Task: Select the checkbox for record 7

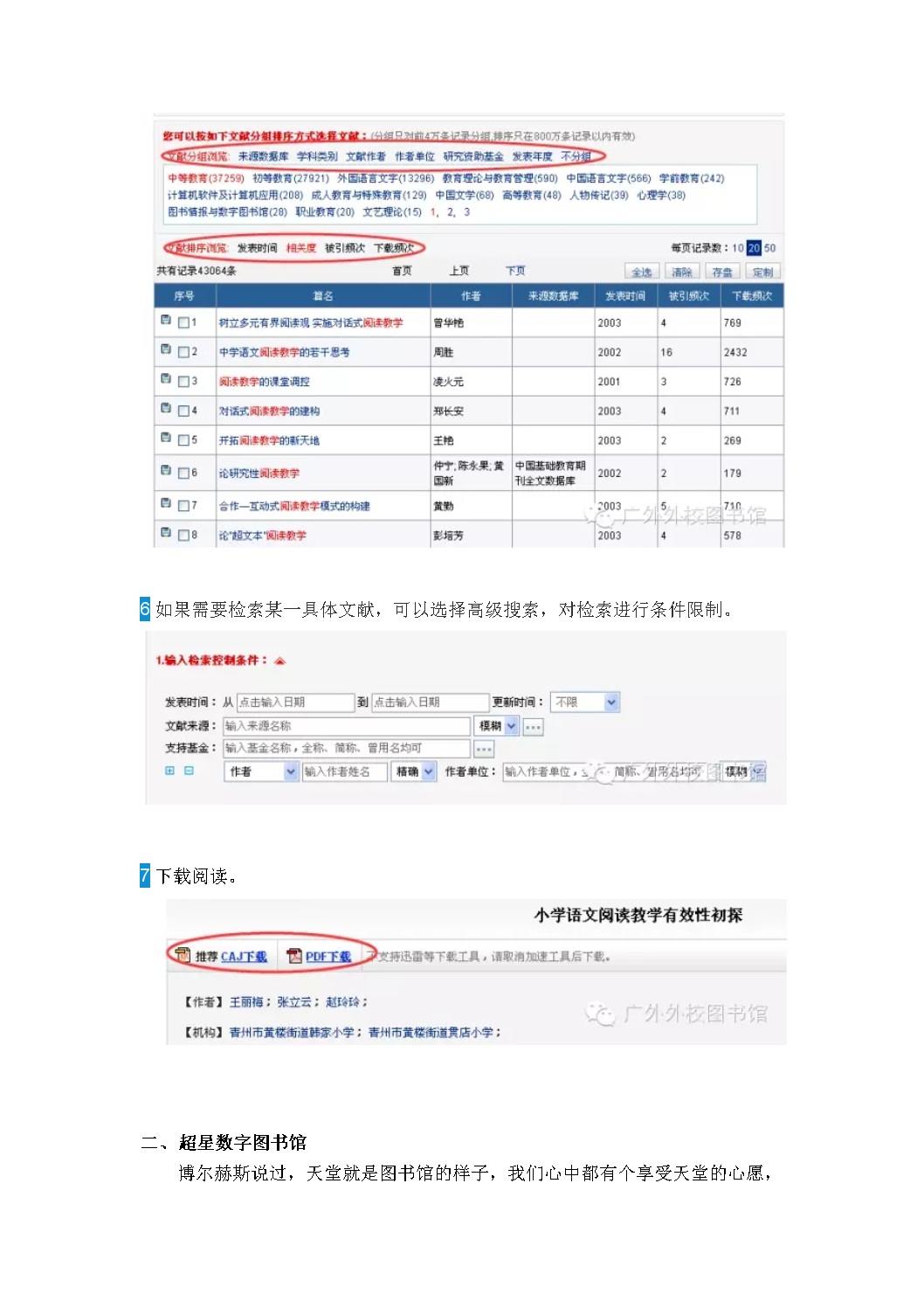Action: pos(183,506)
